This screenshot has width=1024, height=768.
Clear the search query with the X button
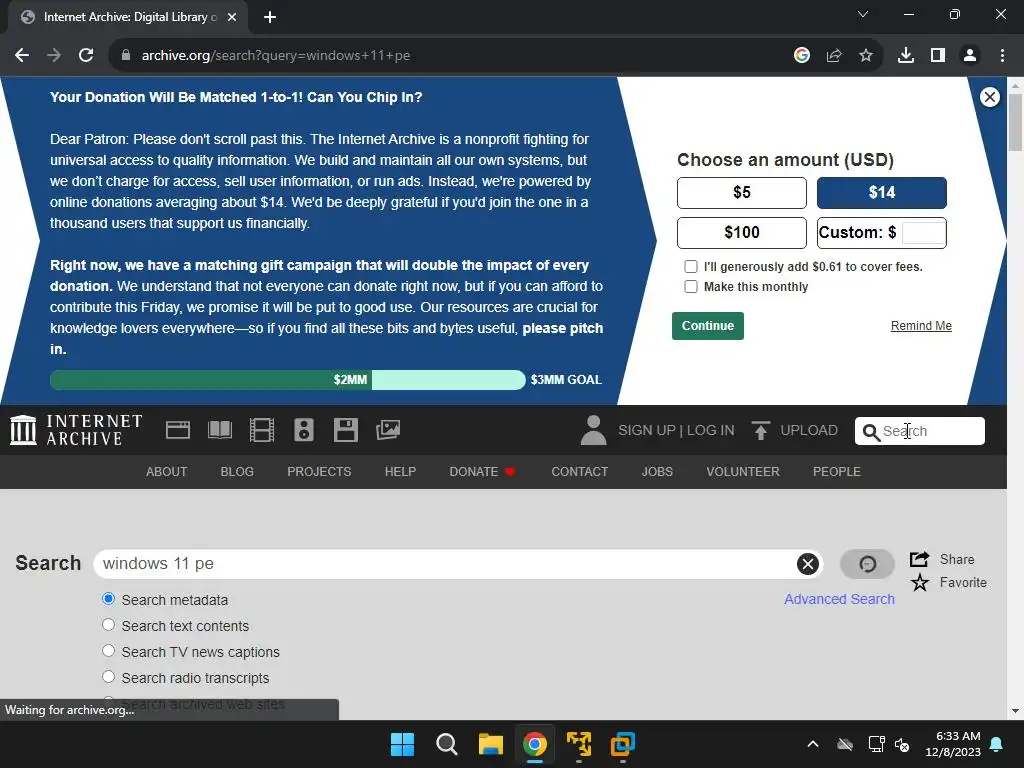pos(807,564)
